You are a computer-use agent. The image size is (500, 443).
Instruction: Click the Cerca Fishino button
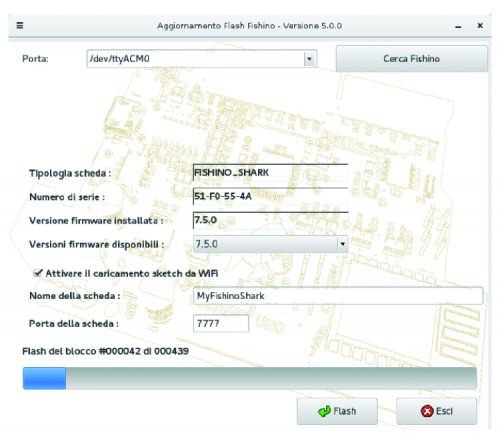[x=412, y=59]
